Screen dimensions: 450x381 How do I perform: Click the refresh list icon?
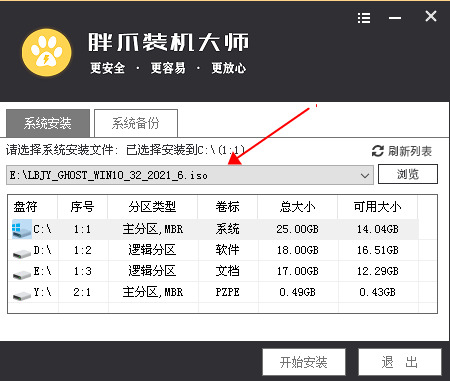pos(378,151)
